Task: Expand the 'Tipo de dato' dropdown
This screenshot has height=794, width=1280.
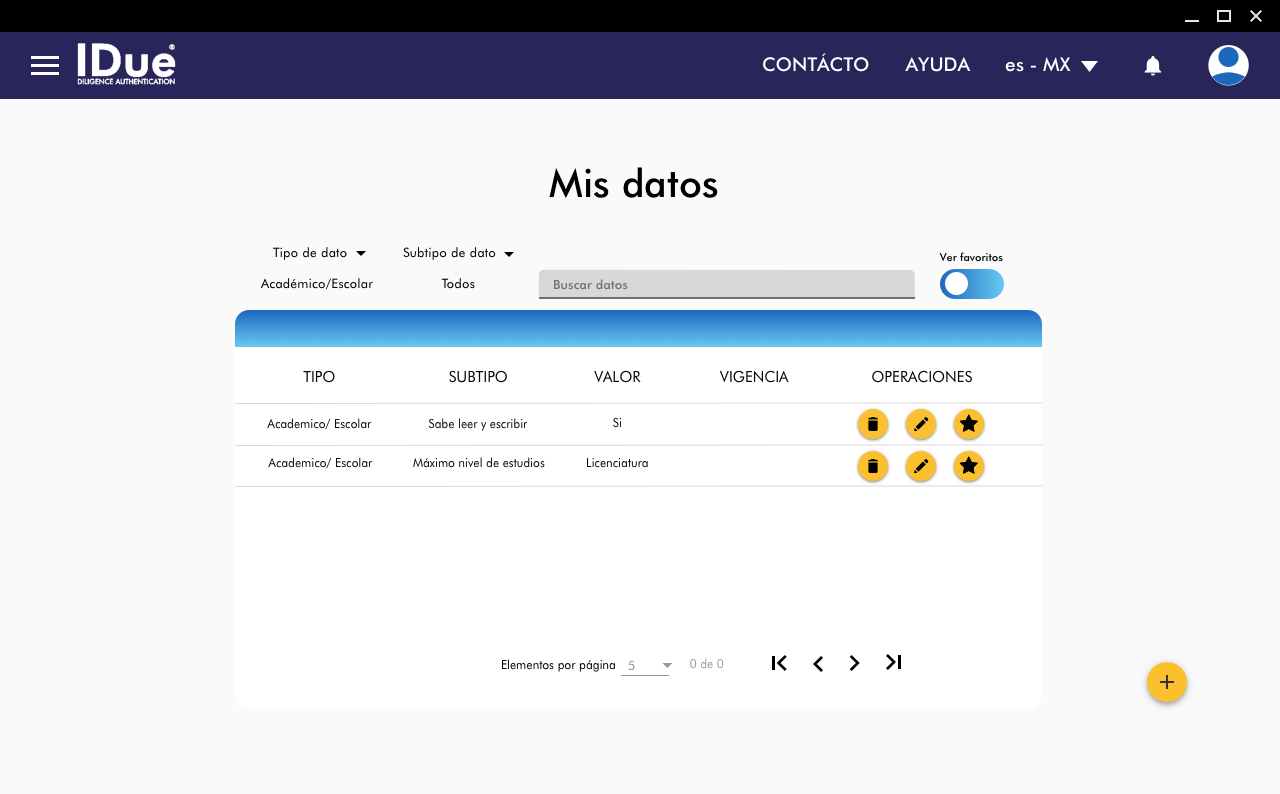Action: click(x=319, y=253)
